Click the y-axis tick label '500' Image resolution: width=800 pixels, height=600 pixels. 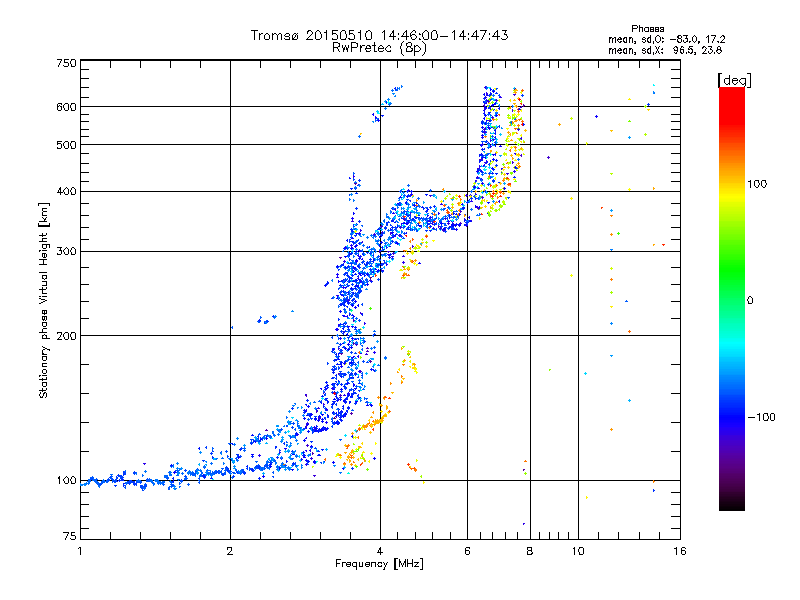[x=66, y=145]
